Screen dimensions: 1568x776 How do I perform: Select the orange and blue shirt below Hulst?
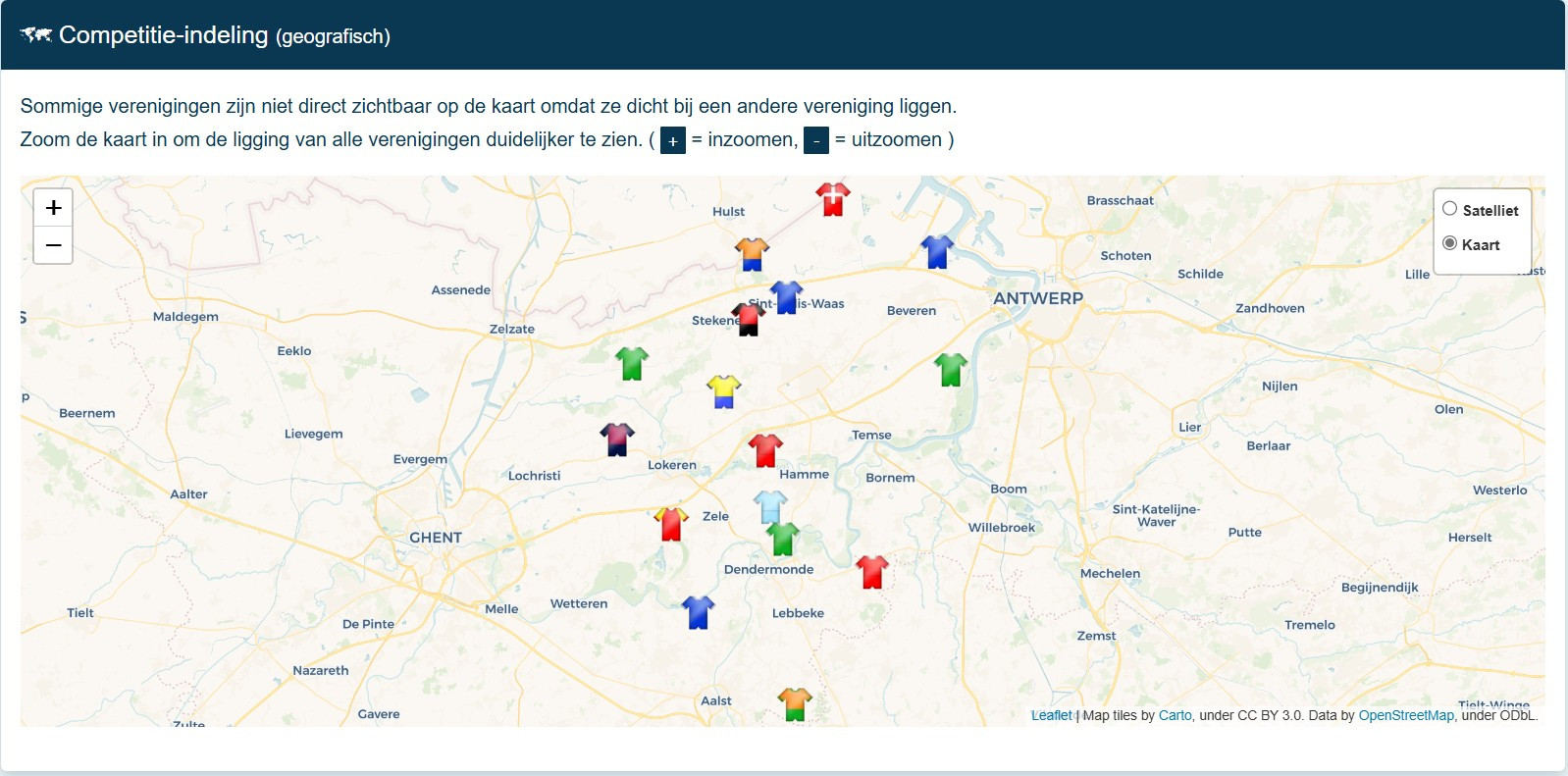(752, 254)
